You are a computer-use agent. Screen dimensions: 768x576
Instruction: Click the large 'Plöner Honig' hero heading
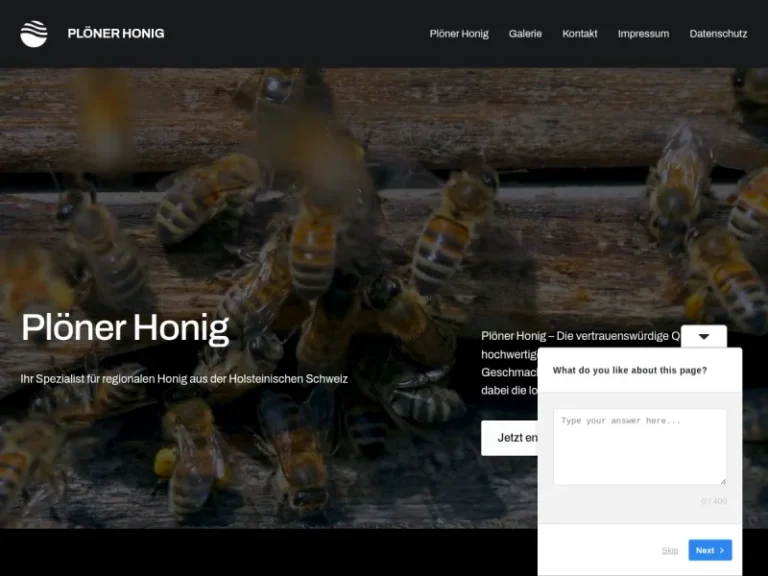point(125,327)
